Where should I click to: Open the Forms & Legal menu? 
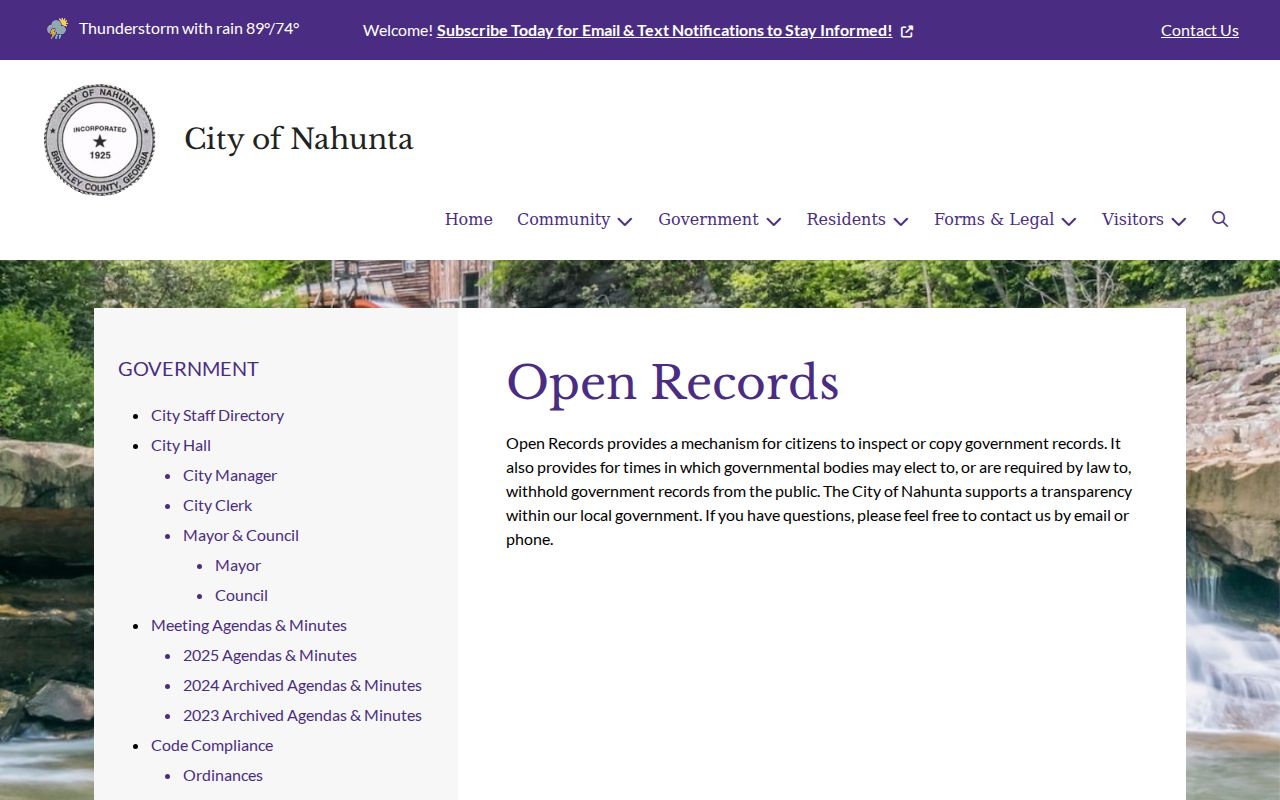coord(994,219)
